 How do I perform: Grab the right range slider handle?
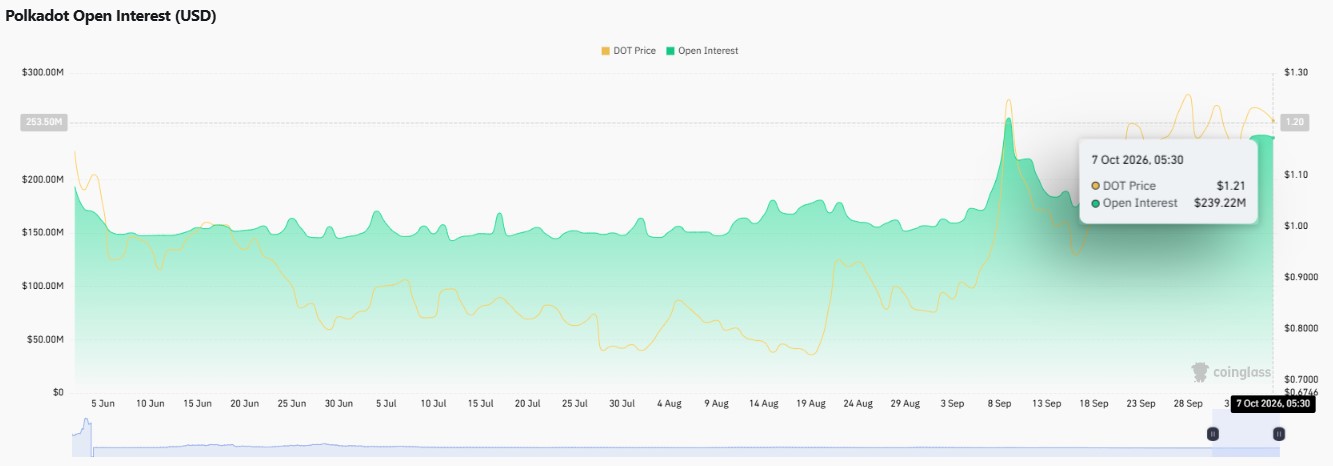click(x=1278, y=434)
